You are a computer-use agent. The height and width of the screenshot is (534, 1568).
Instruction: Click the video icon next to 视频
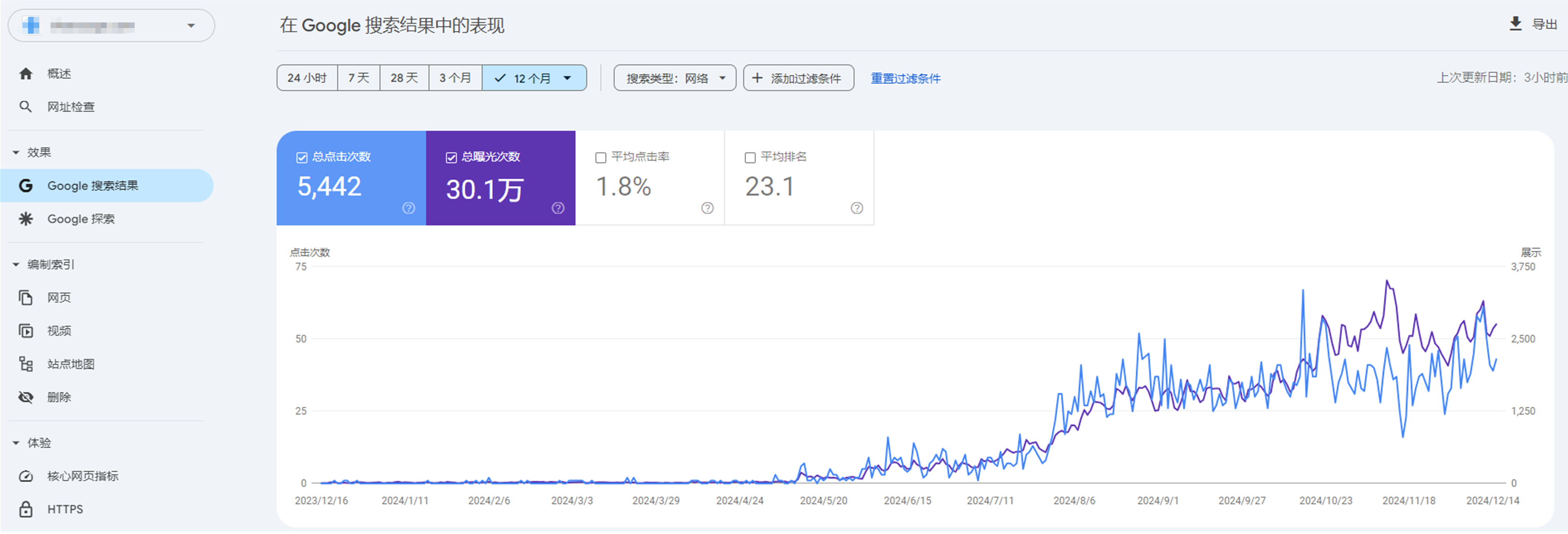point(26,331)
